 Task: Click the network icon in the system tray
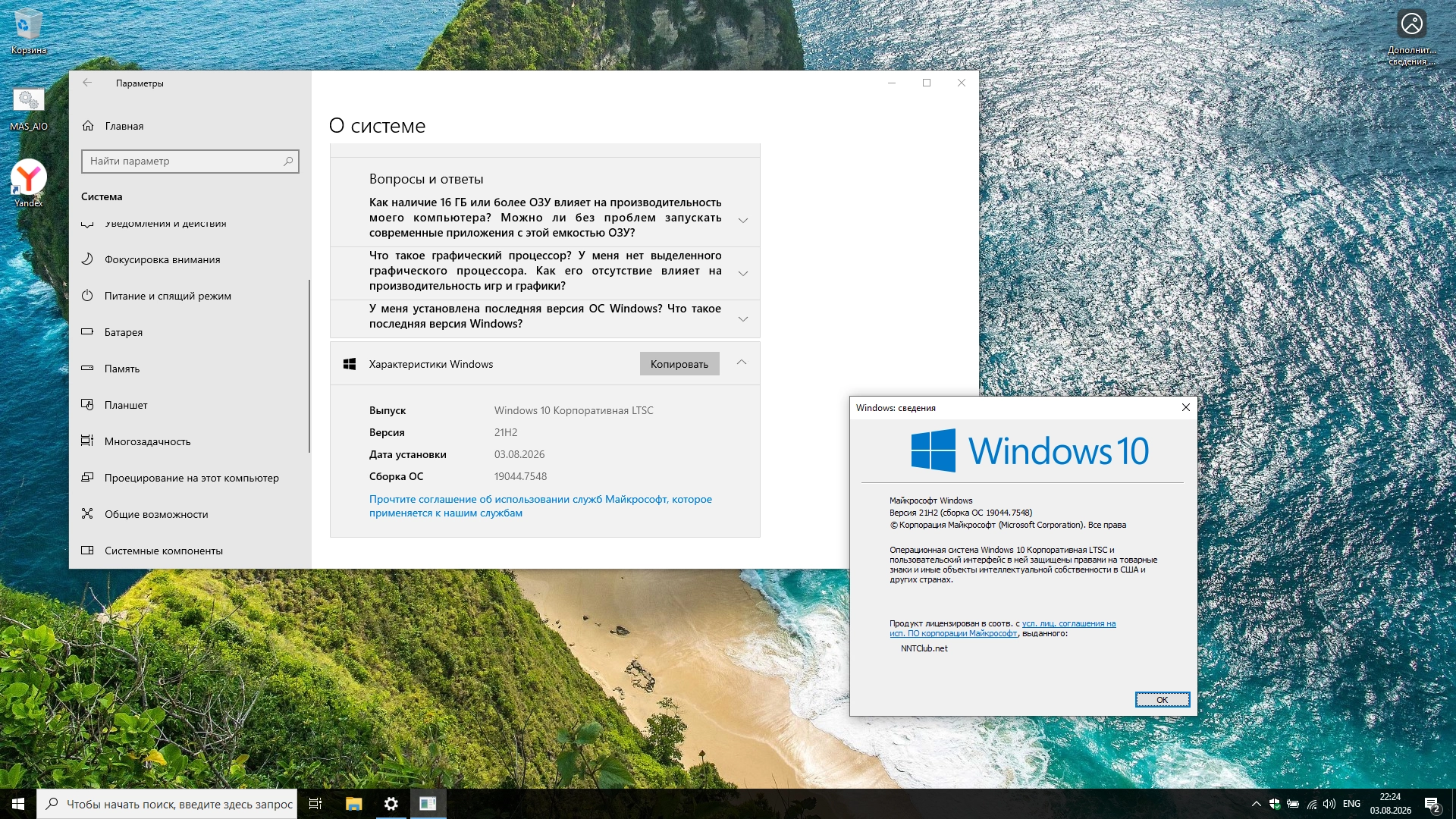[1311, 804]
